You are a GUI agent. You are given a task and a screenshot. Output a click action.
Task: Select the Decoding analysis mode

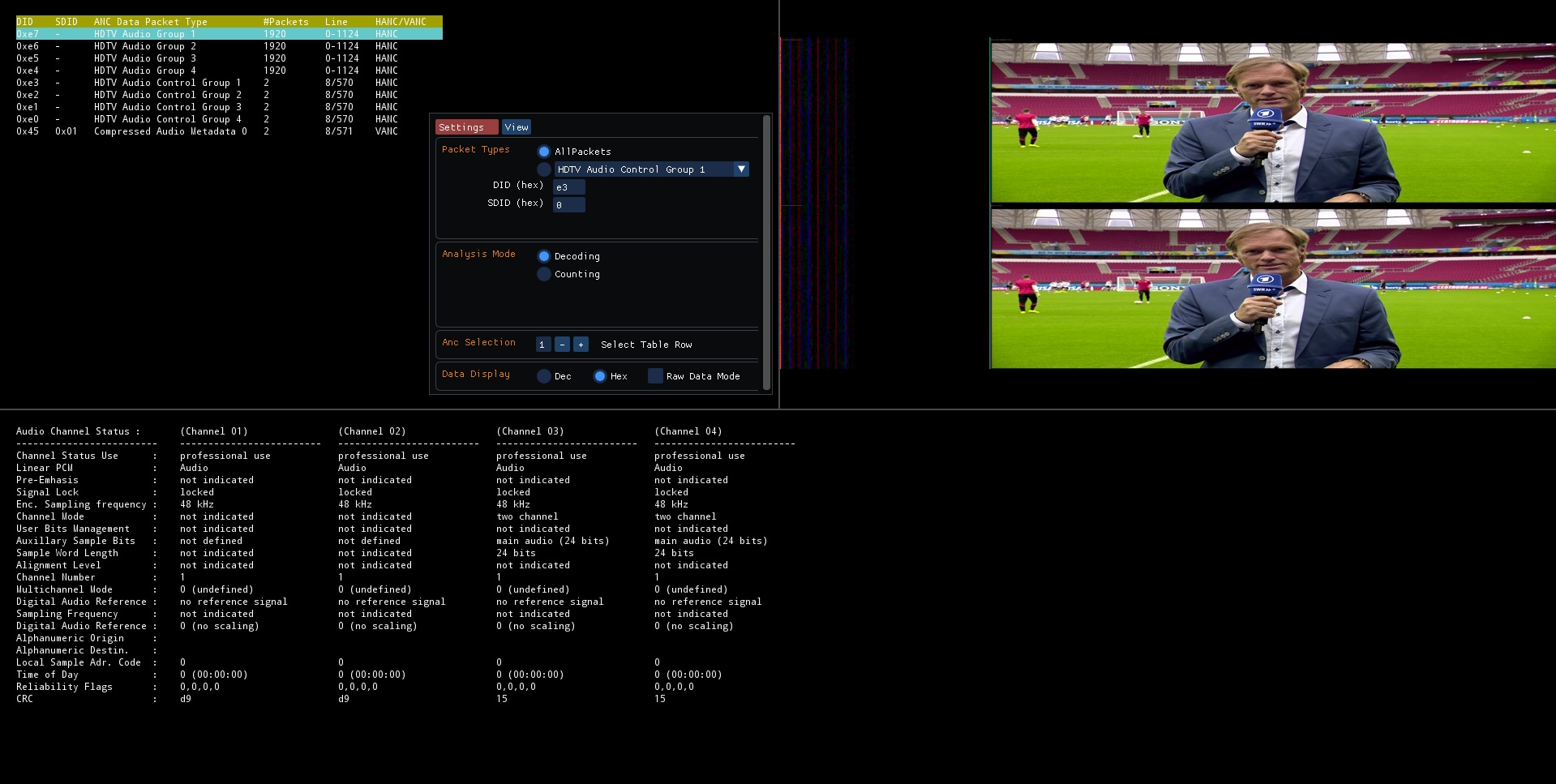(x=544, y=256)
